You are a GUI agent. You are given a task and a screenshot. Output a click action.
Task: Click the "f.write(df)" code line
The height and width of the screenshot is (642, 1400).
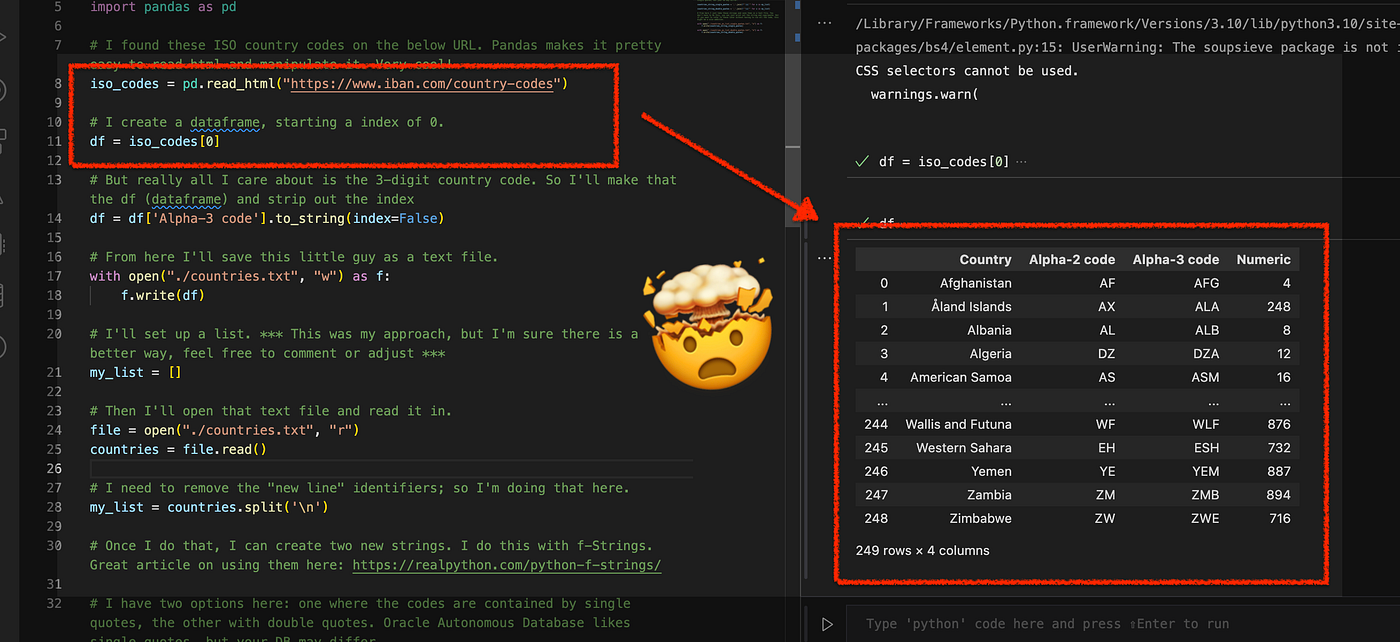pos(164,295)
